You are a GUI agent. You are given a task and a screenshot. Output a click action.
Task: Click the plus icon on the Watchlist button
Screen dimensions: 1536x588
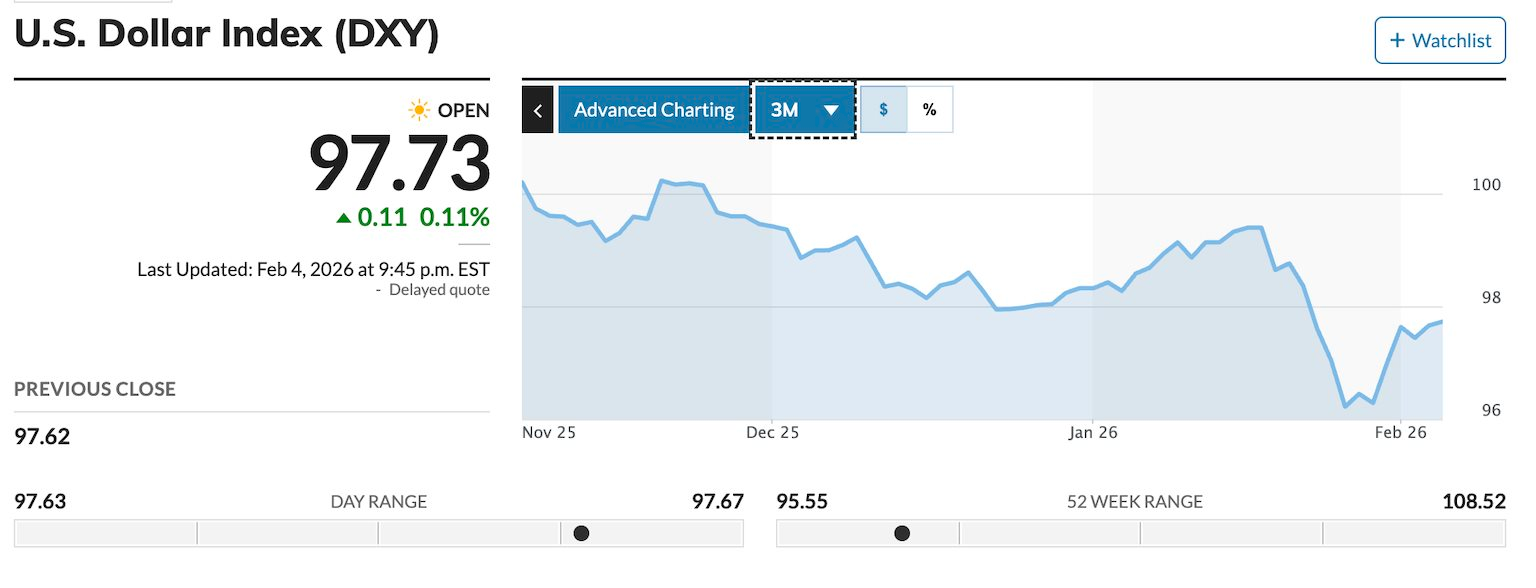tap(1397, 41)
